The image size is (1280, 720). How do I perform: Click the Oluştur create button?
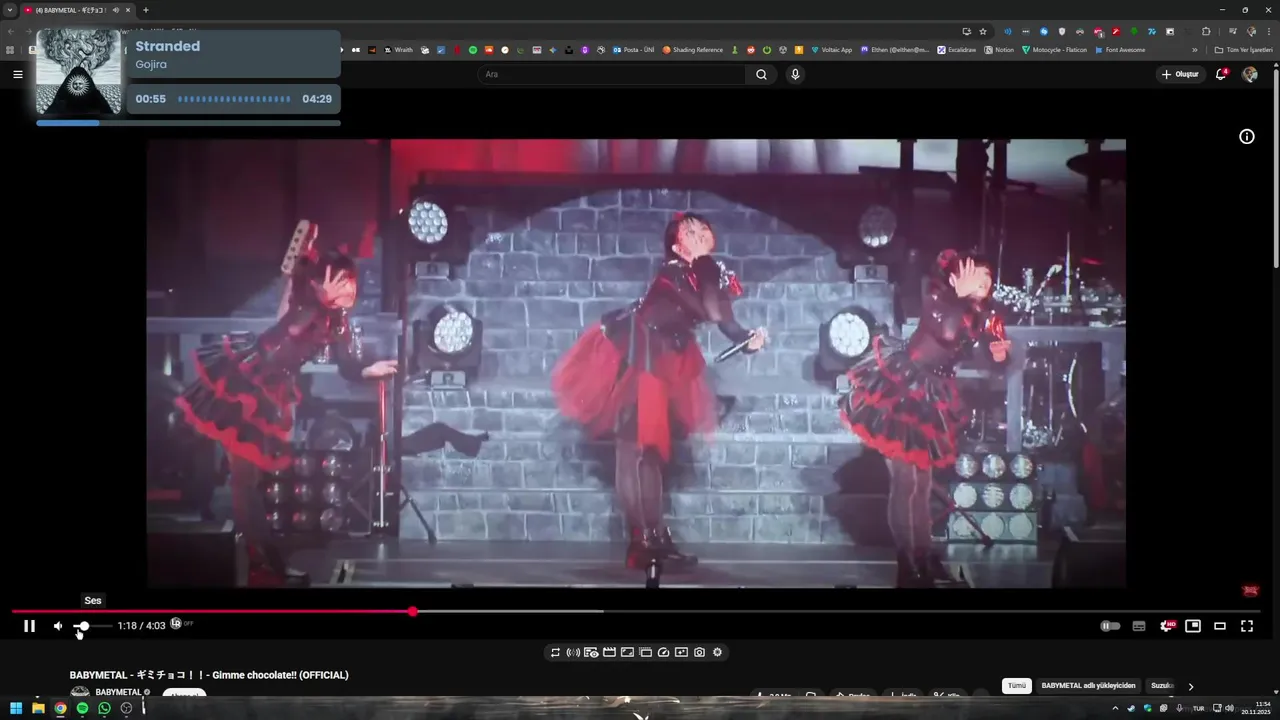point(1180,74)
